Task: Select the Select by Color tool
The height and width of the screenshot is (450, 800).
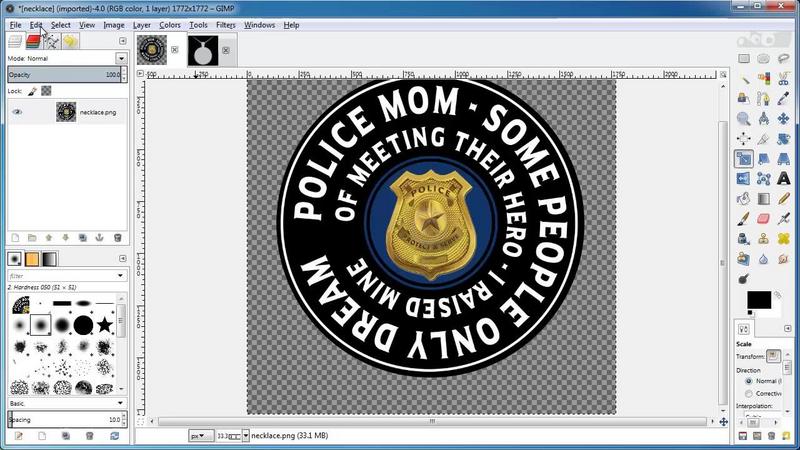Action: tap(763, 79)
